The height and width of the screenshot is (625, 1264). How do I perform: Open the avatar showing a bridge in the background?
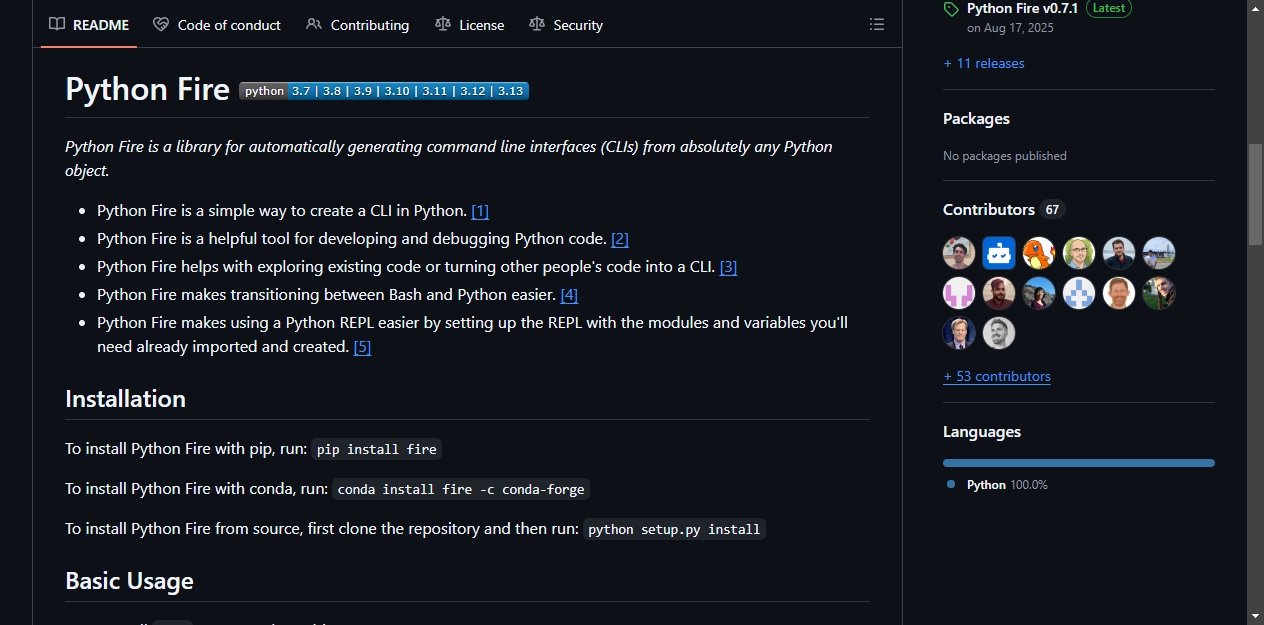point(1159,253)
